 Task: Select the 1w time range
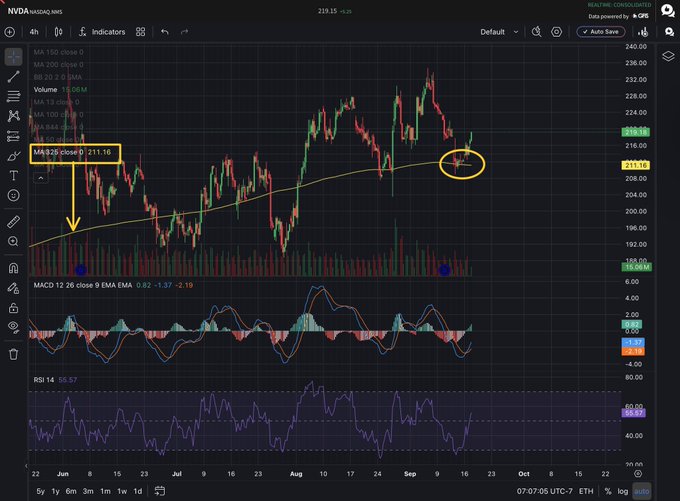pos(122,491)
